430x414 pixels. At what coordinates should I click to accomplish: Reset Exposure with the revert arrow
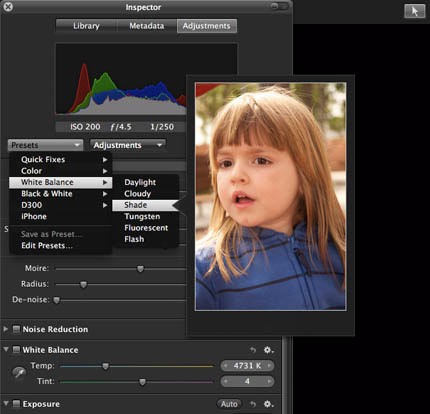click(253, 404)
